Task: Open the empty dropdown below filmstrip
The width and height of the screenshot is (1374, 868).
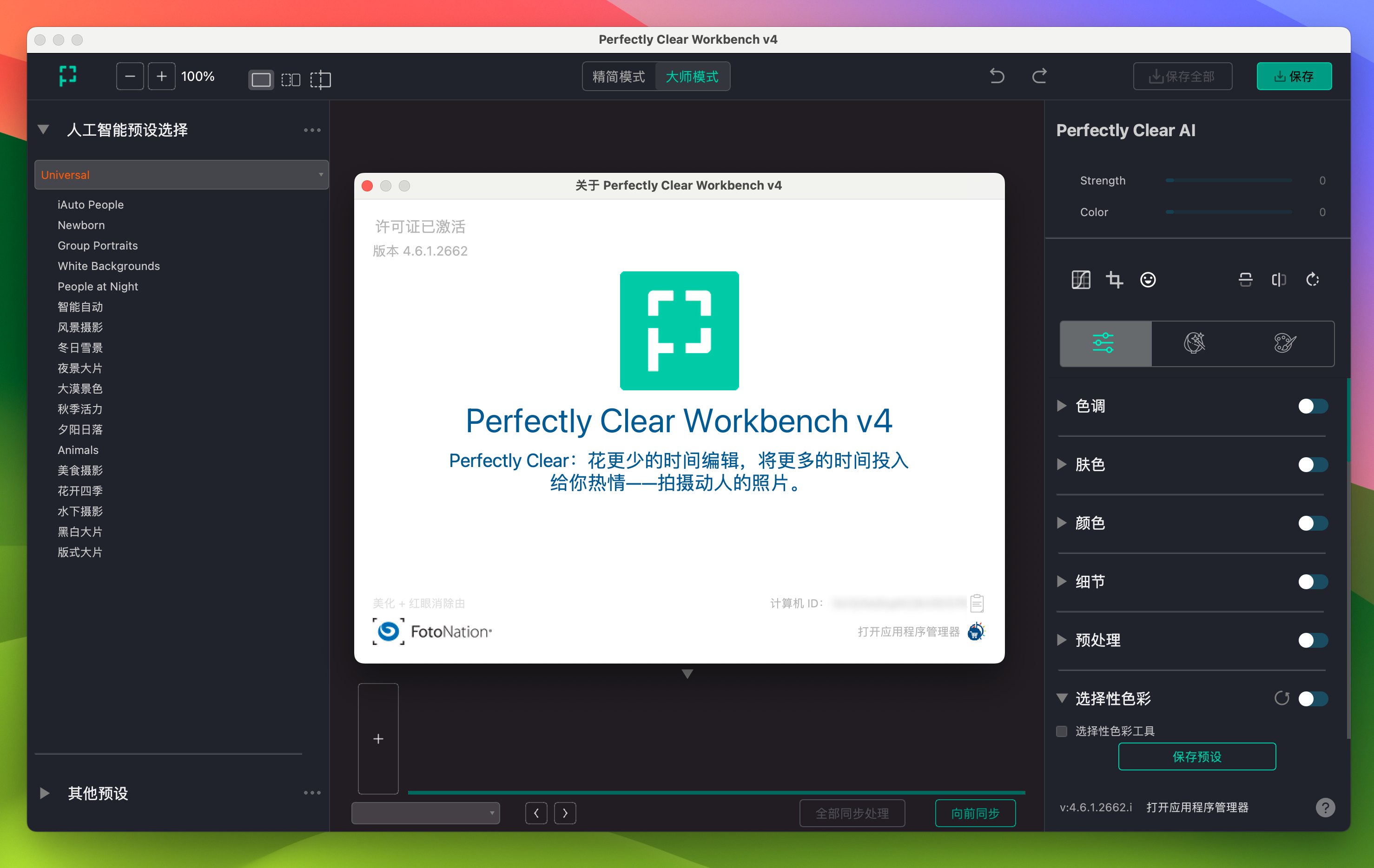Action: click(x=426, y=813)
